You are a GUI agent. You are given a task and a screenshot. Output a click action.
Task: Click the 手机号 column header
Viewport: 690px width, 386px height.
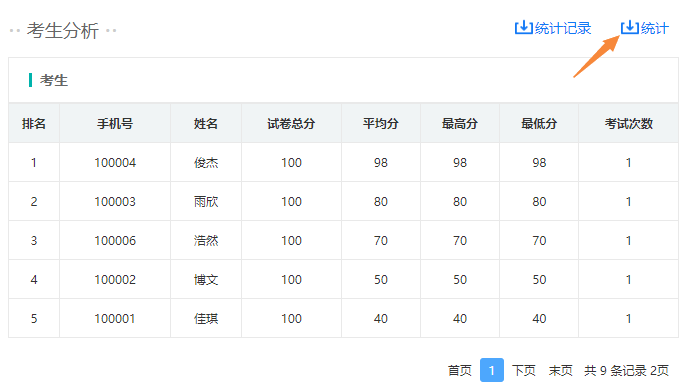pyautogui.click(x=115, y=124)
